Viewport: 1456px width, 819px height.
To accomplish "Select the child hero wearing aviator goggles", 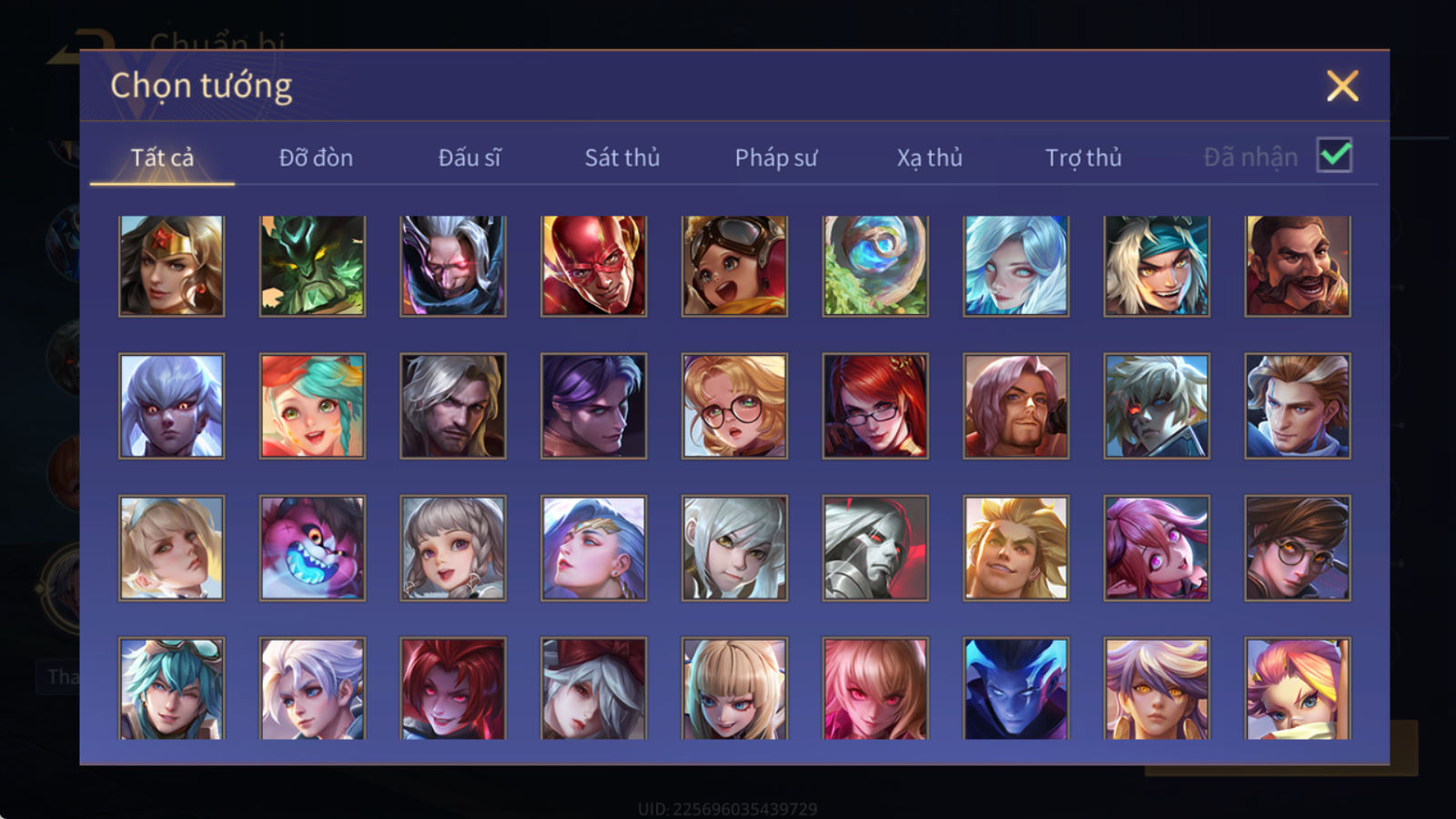I will tap(734, 266).
